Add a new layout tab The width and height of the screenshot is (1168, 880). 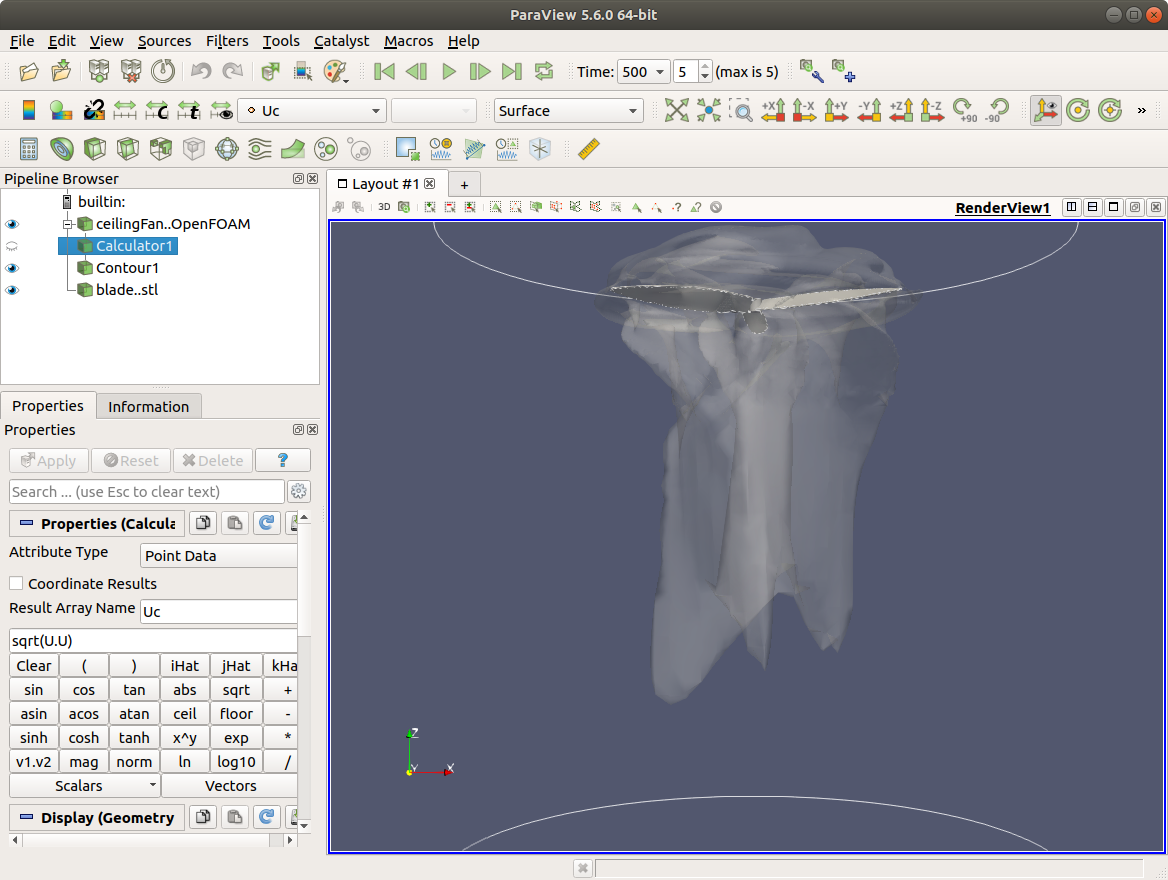click(464, 185)
